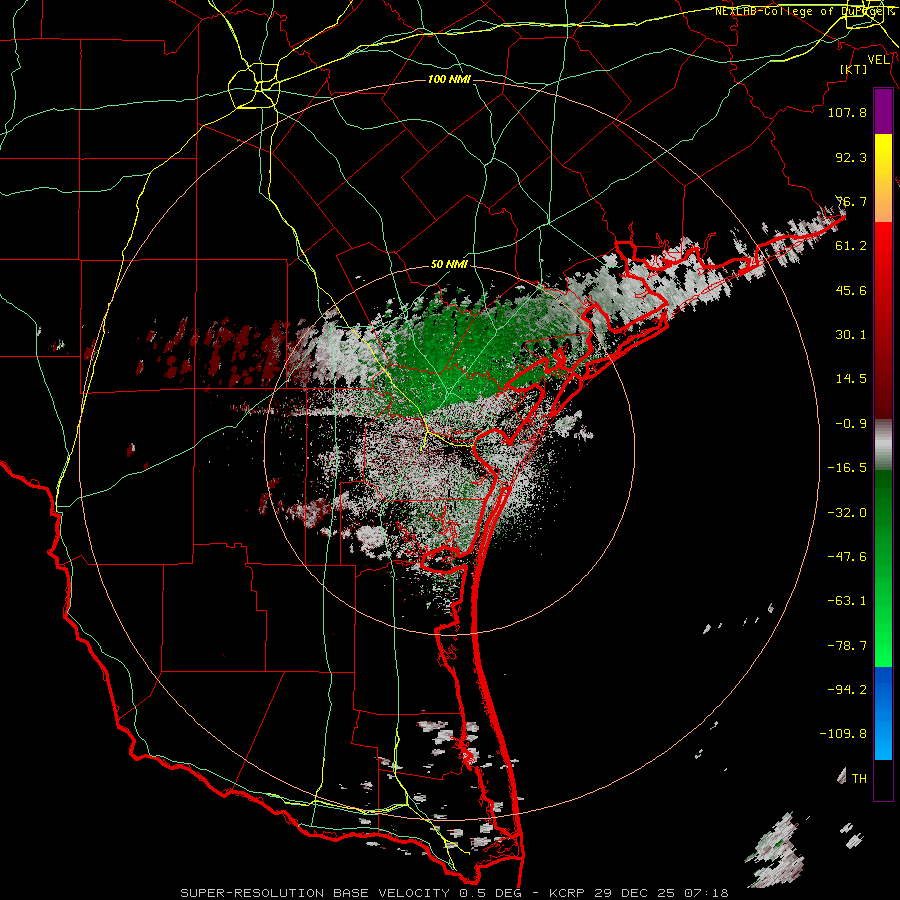Click the purple segment of the velocity color bar

(883, 112)
